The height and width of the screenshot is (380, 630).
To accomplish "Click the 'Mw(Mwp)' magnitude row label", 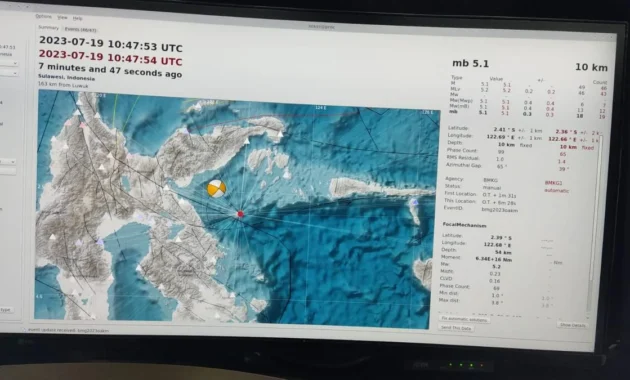I will tap(461, 100).
